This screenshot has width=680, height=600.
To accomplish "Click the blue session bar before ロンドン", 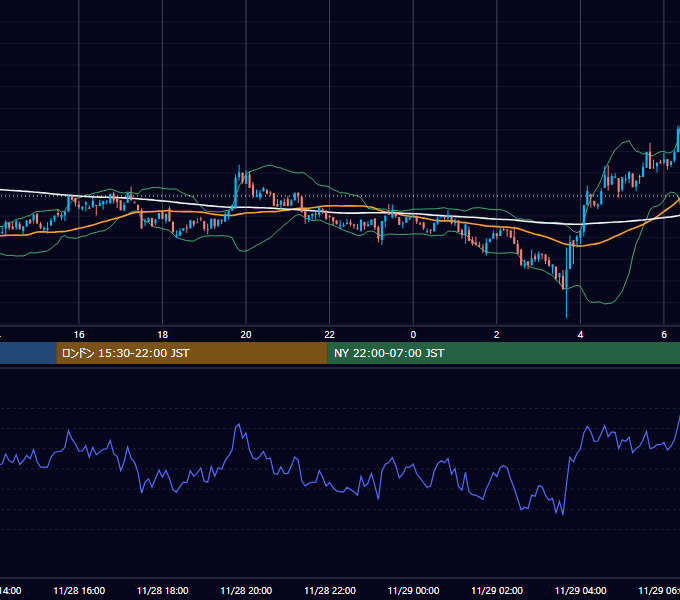I will 28,353.
